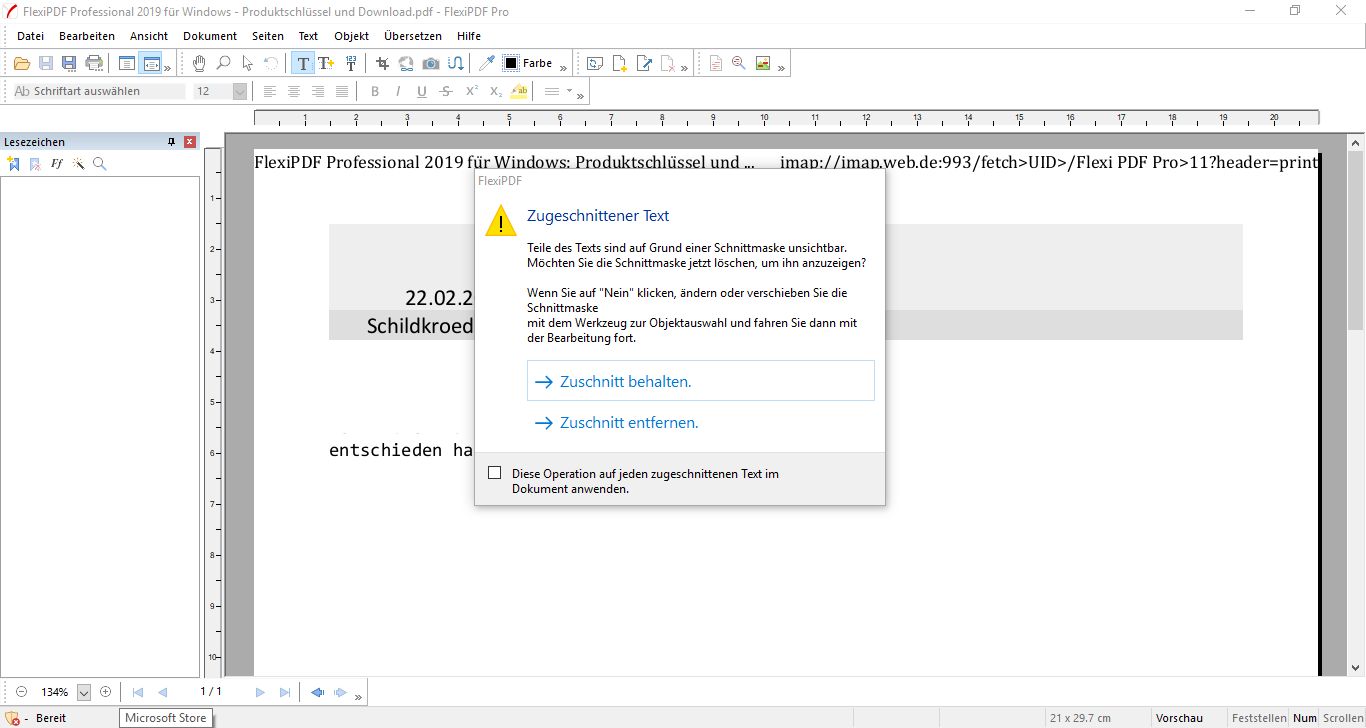Open the zoom level dropdown

click(84, 692)
